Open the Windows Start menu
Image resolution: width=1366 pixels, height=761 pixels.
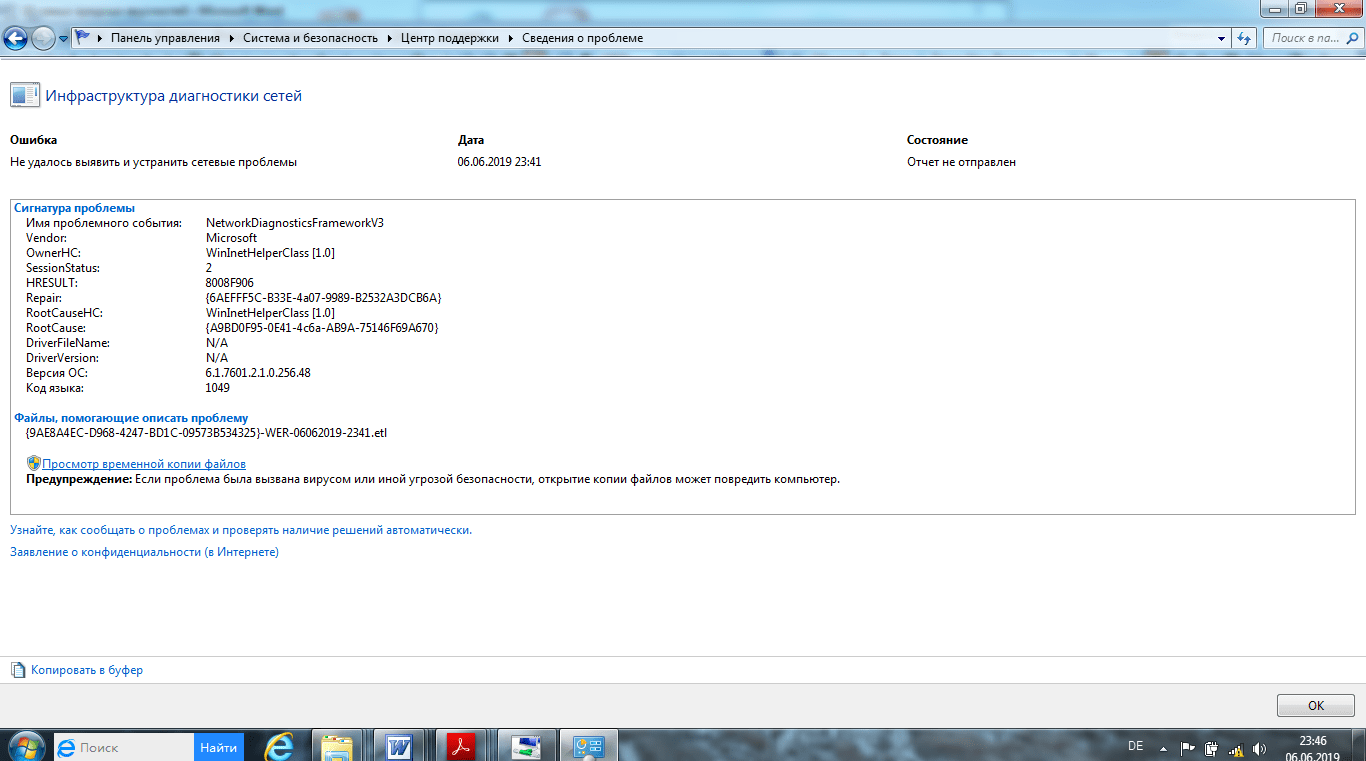click(x=25, y=746)
